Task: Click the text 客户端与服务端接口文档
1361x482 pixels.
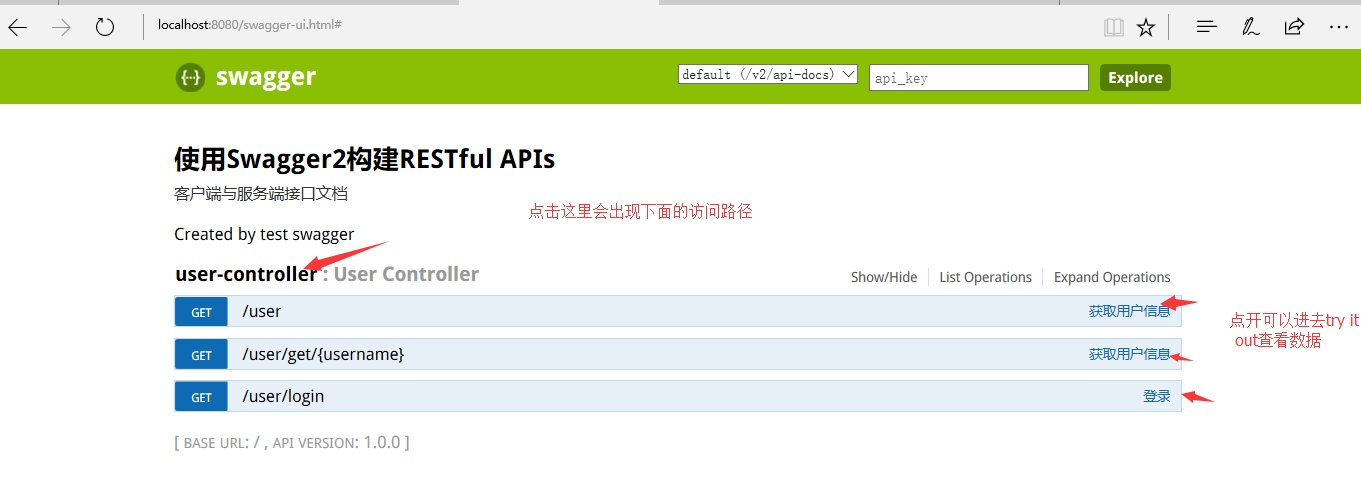Action: [x=261, y=194]
